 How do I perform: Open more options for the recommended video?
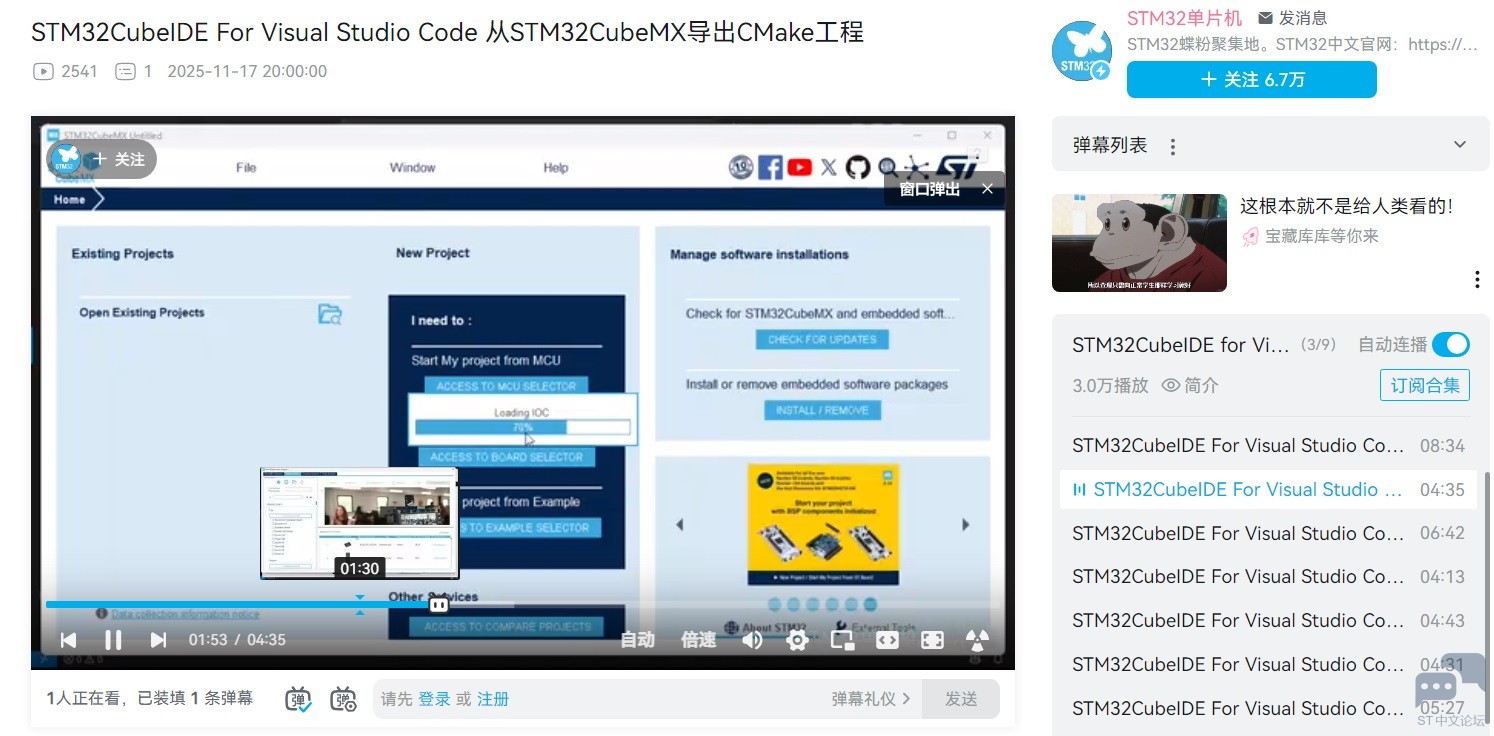click(1477, 279)
